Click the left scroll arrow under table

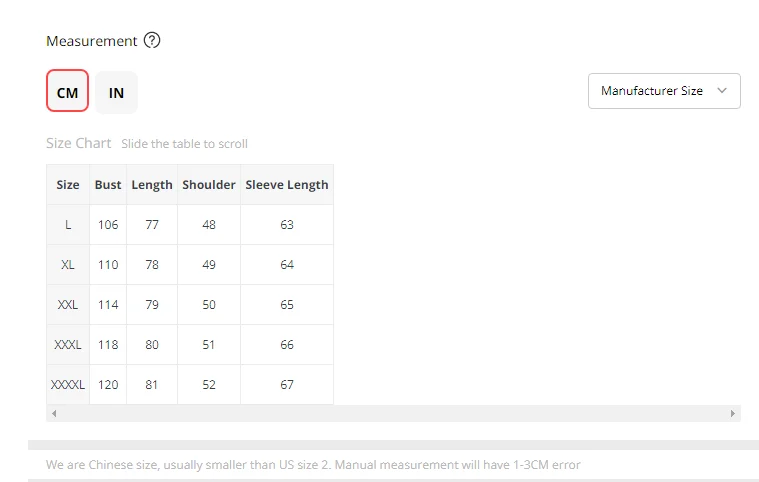[x=54, y=413]
